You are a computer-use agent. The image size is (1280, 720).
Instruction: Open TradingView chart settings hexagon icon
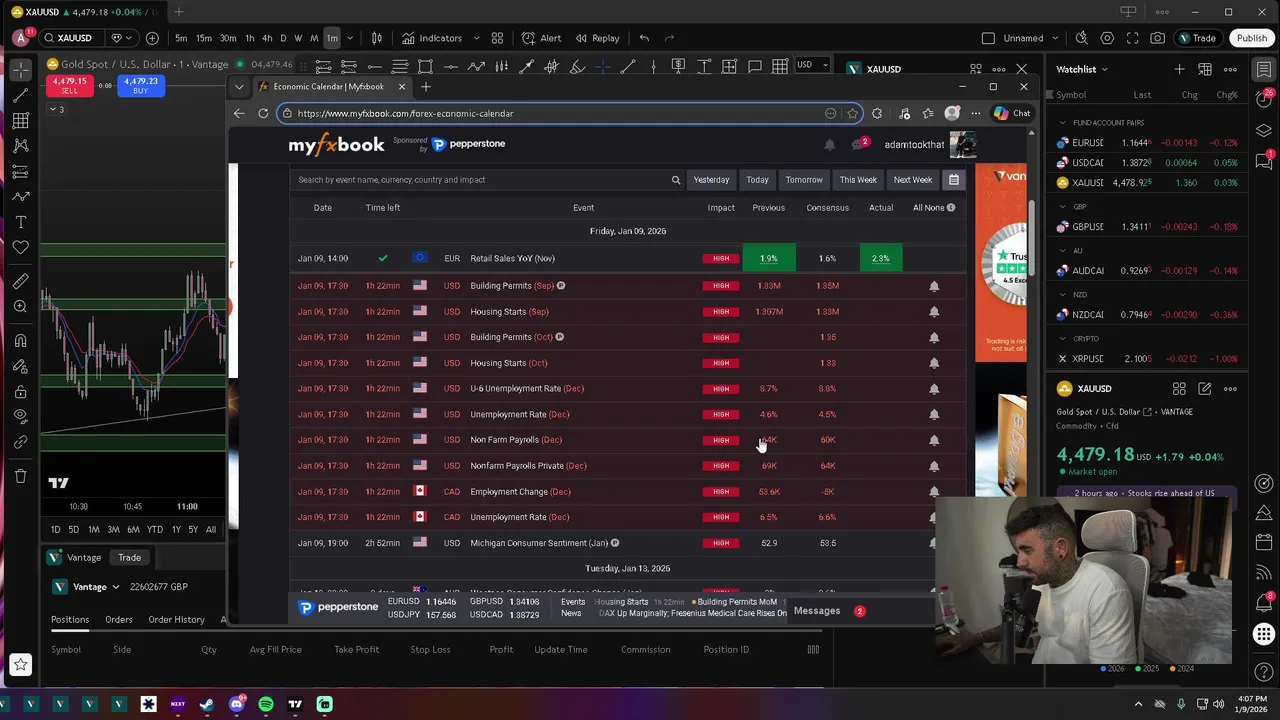tap(1107, 38)
